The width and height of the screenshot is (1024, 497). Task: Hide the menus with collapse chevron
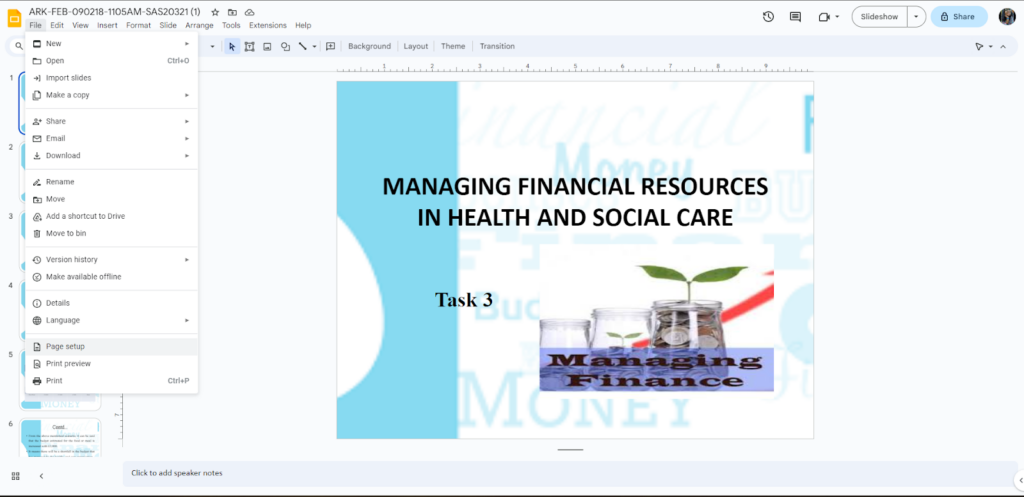[x=1003, y=46]
